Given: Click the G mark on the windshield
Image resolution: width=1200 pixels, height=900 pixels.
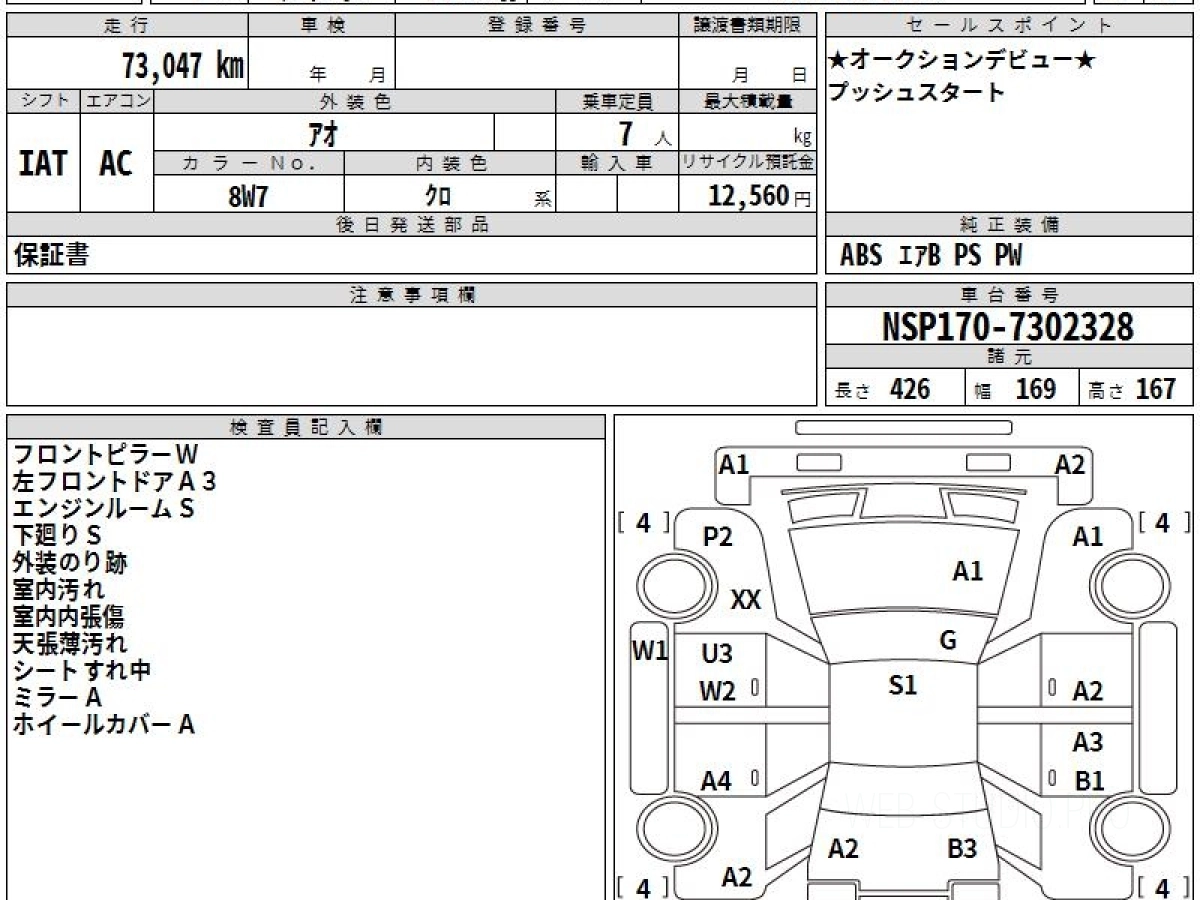Looking at the screenshot, I should click(948, 641).
